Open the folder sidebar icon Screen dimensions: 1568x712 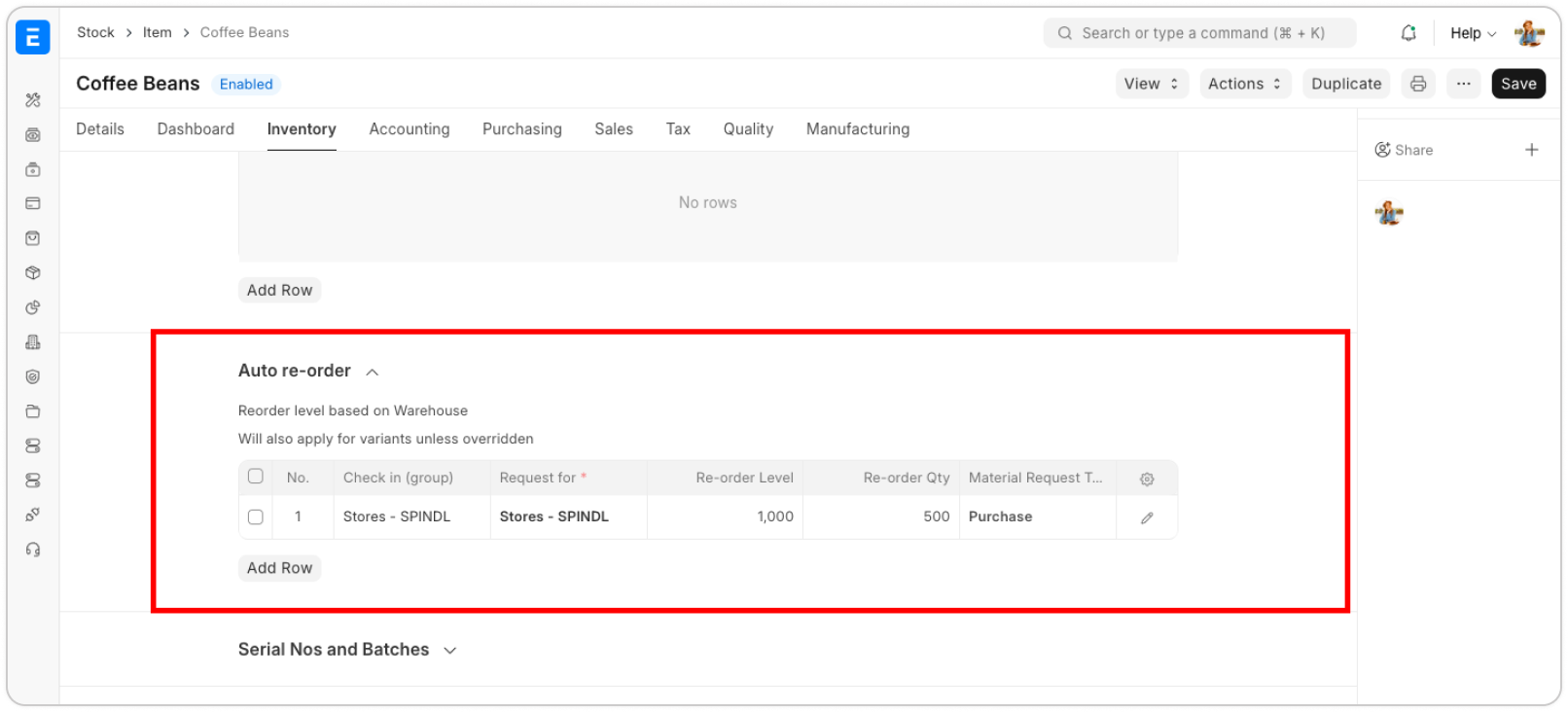point(33,411)
